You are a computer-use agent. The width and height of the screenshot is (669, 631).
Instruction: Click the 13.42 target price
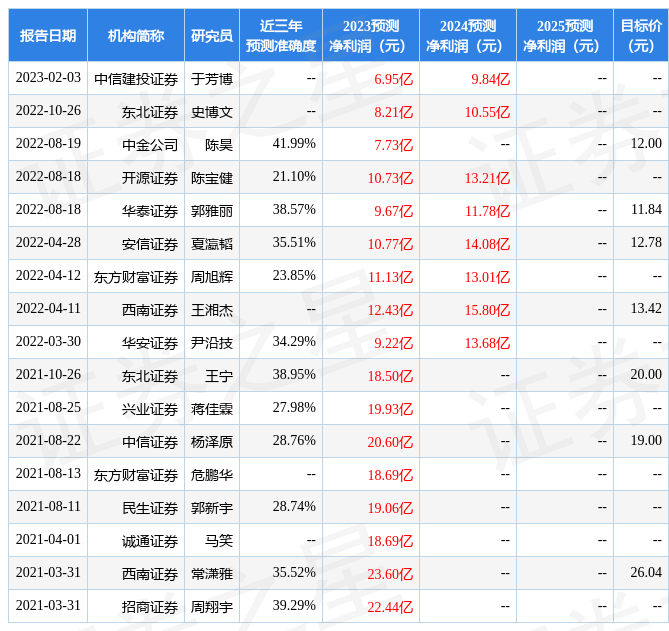point(646,308)
